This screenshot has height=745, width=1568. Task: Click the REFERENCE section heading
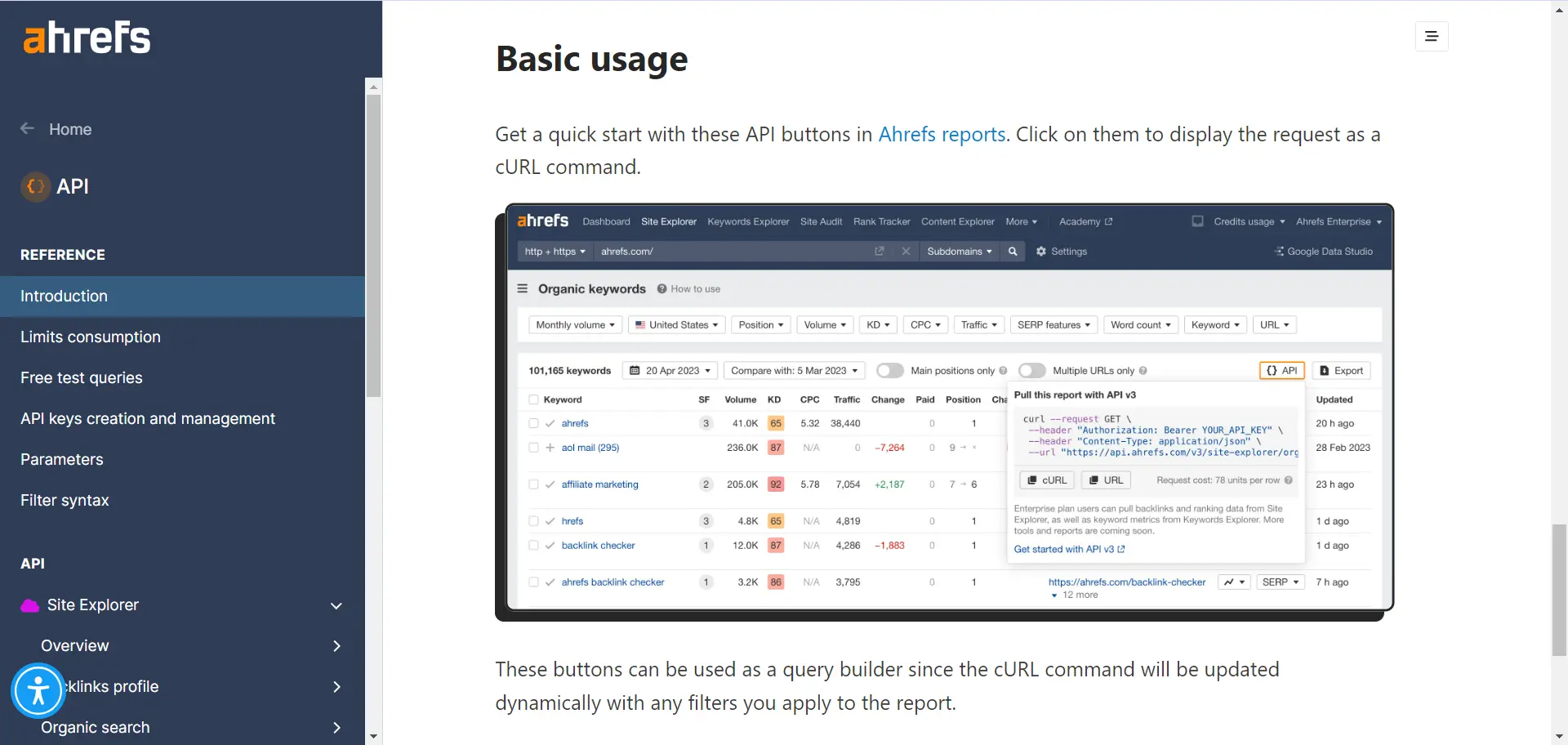tap(63, 255)
